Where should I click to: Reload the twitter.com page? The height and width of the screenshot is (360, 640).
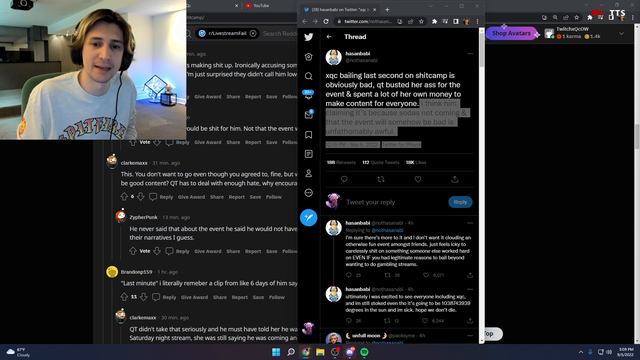[326, 21]
